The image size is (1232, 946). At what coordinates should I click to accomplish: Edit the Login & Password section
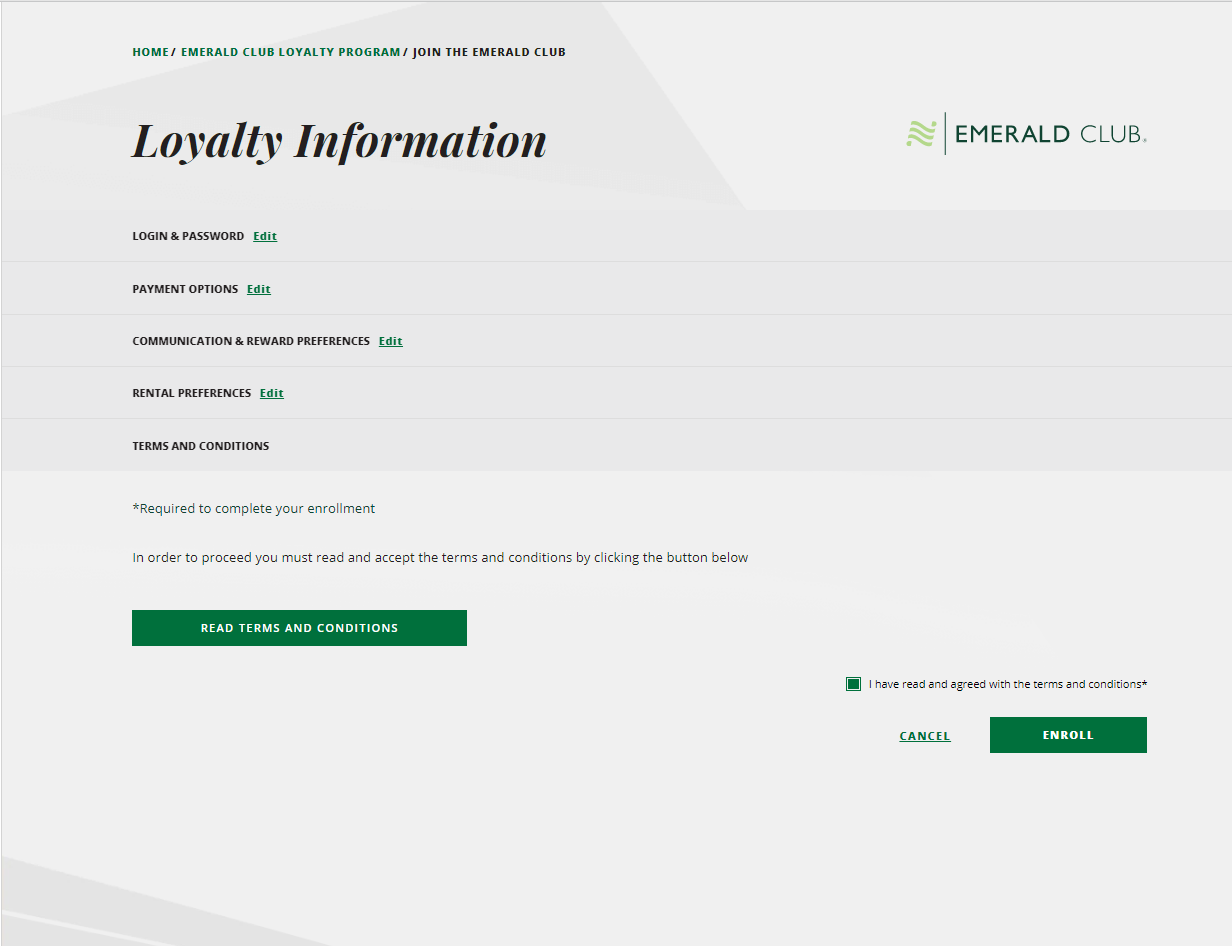(x=265, y=237)
